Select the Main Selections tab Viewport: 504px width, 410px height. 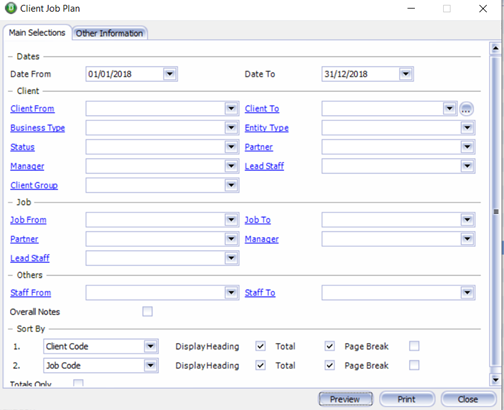coord(37,33)
